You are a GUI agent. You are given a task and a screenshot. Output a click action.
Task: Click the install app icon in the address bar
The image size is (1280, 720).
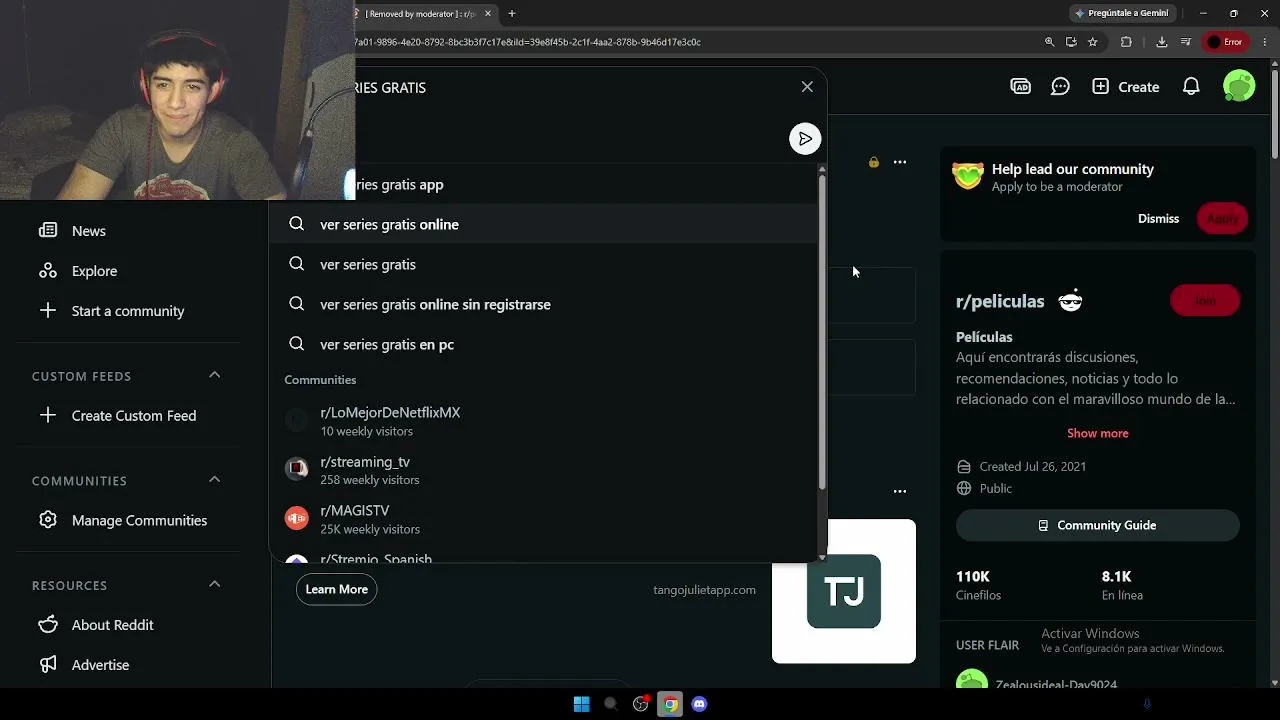(x=1071, y=42)
